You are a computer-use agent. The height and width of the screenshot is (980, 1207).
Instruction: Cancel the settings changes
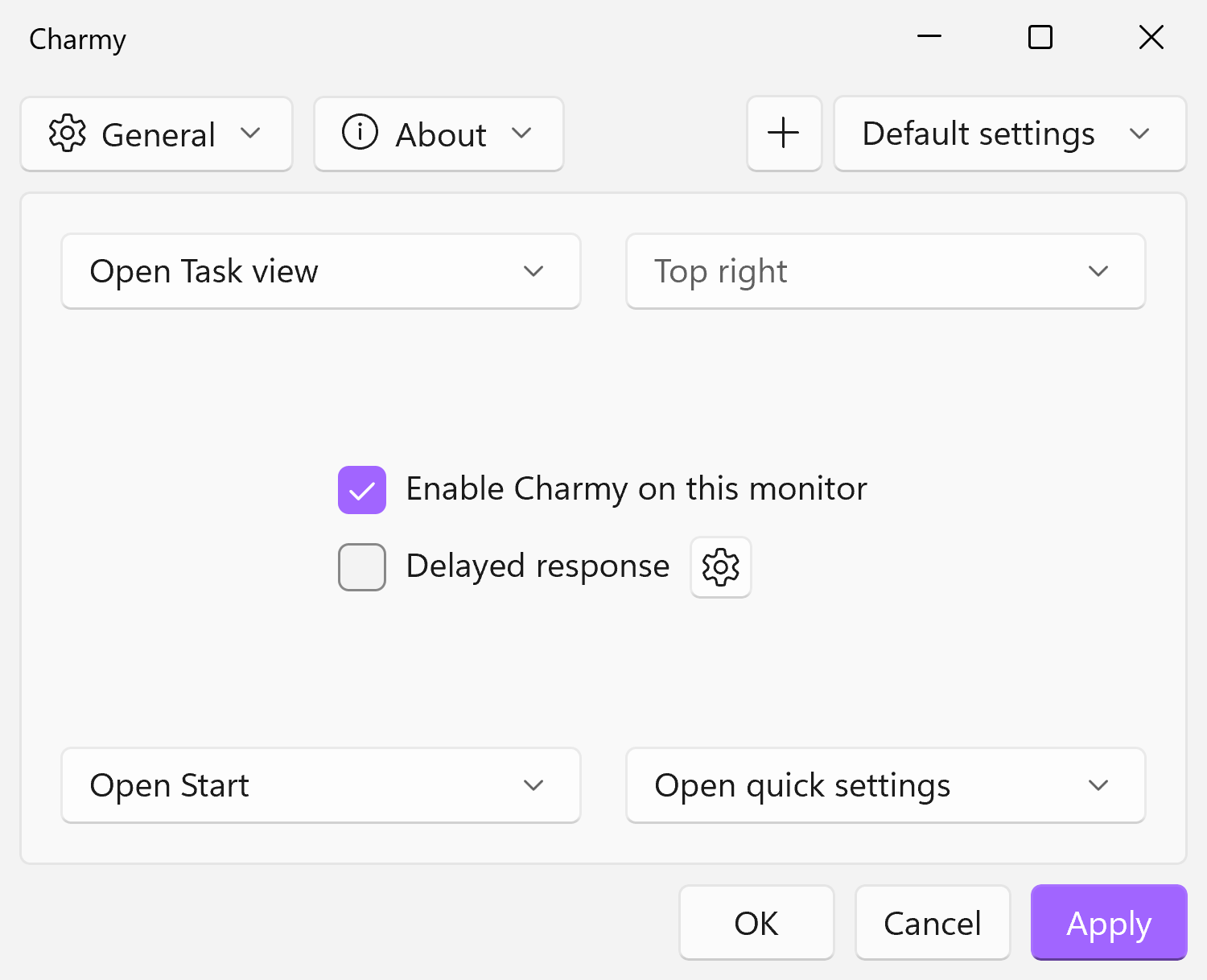(932, 922)
